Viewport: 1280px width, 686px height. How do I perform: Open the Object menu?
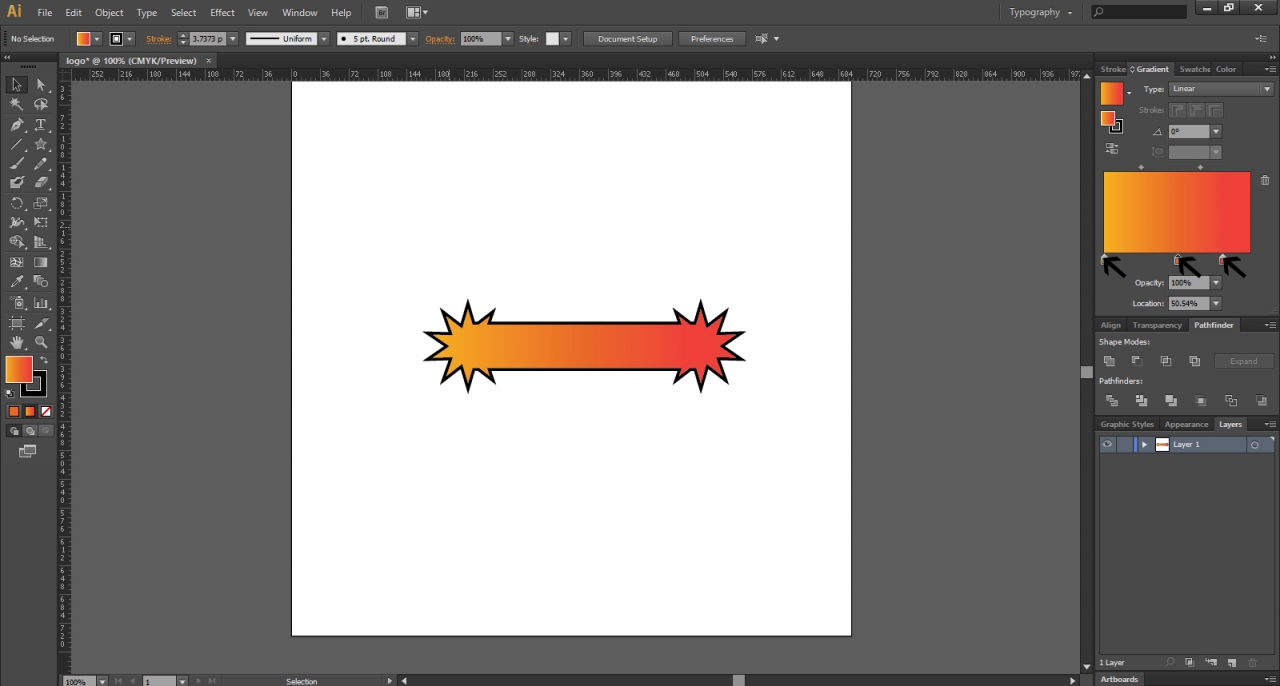109,13
